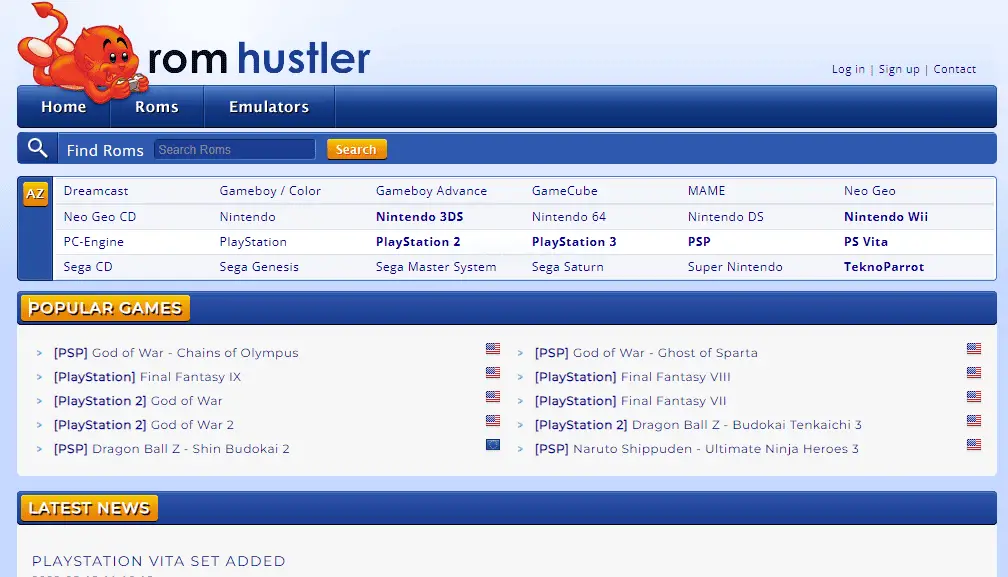Open the Gameboy / Color category
1008x577 pixels.
click(270, 191)
